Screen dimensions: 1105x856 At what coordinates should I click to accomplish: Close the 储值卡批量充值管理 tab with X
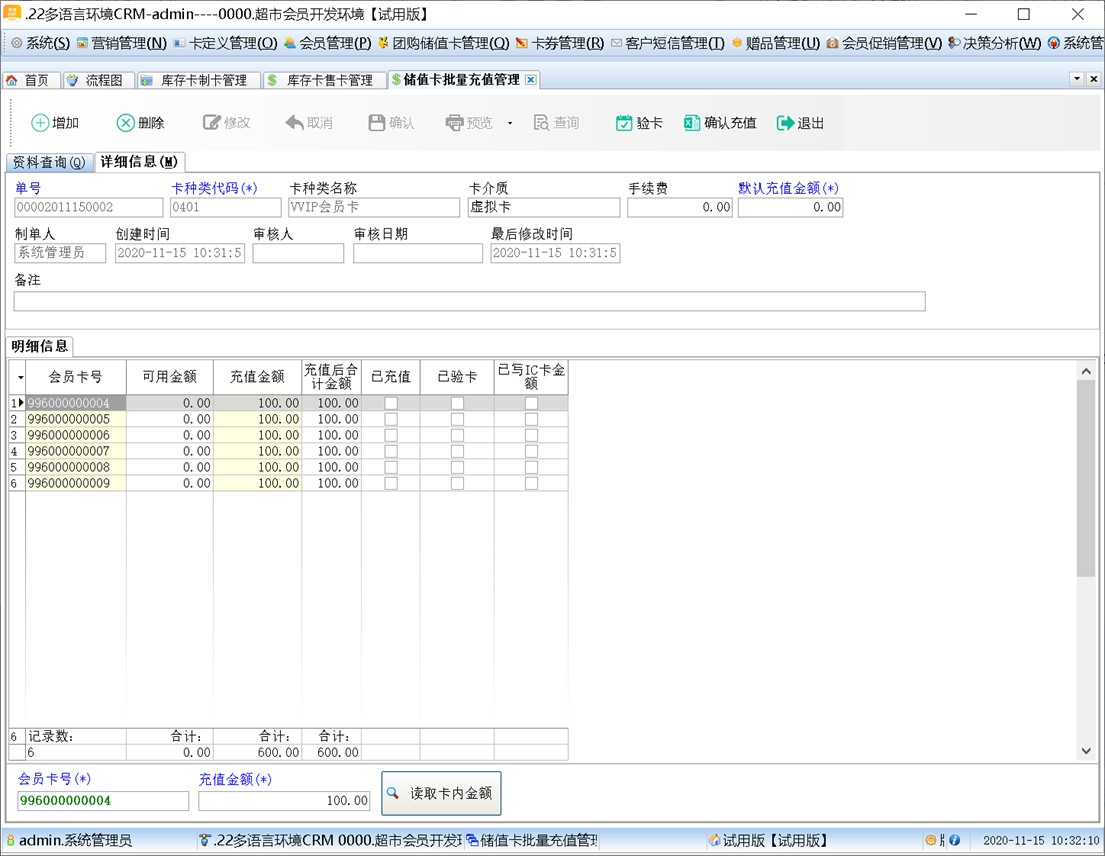531,80
